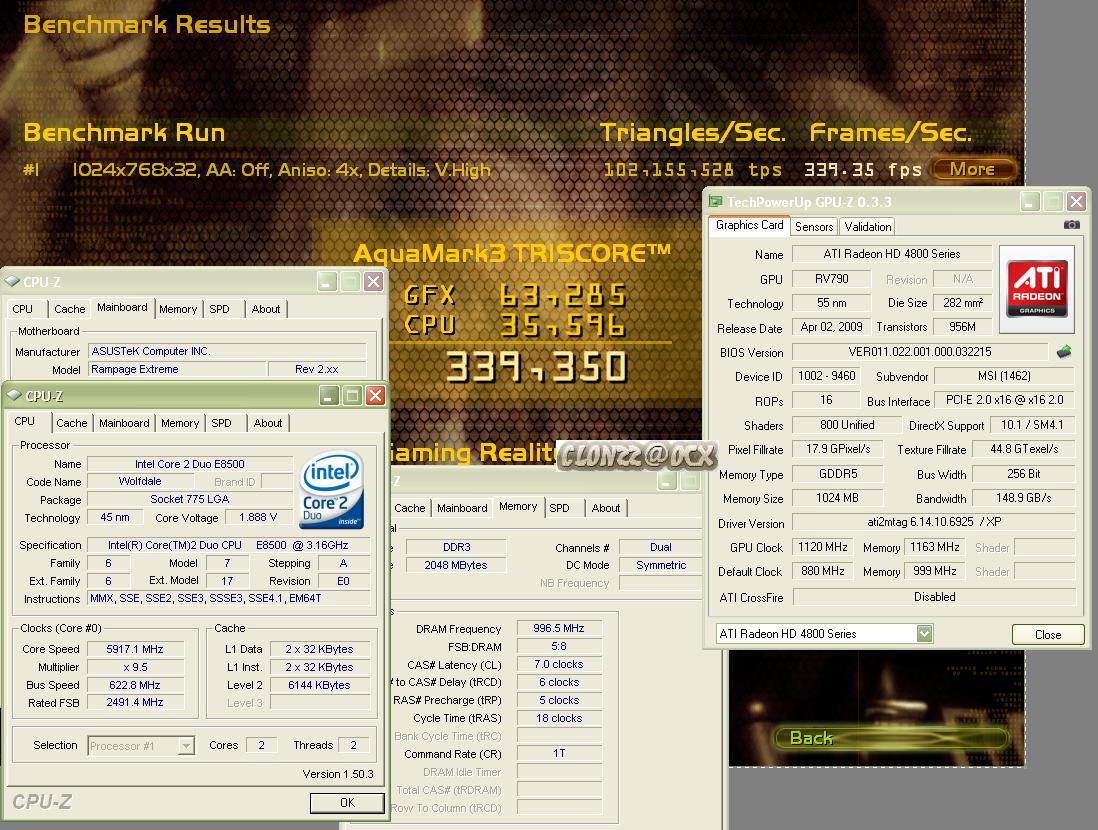Open SPD tab in front CPU-Z window
The width and height of the screenshot is (1098, 830).
221,423
